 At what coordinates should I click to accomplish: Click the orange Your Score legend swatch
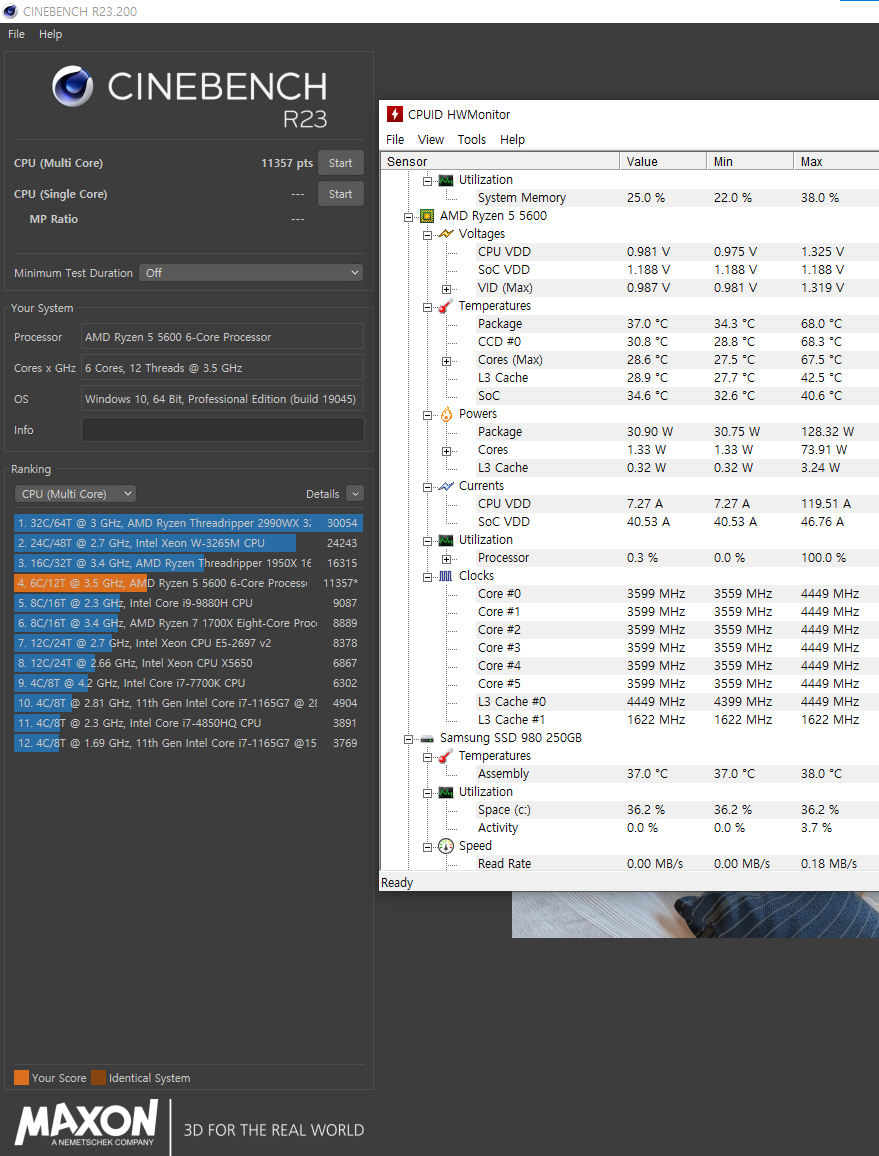21,1078
